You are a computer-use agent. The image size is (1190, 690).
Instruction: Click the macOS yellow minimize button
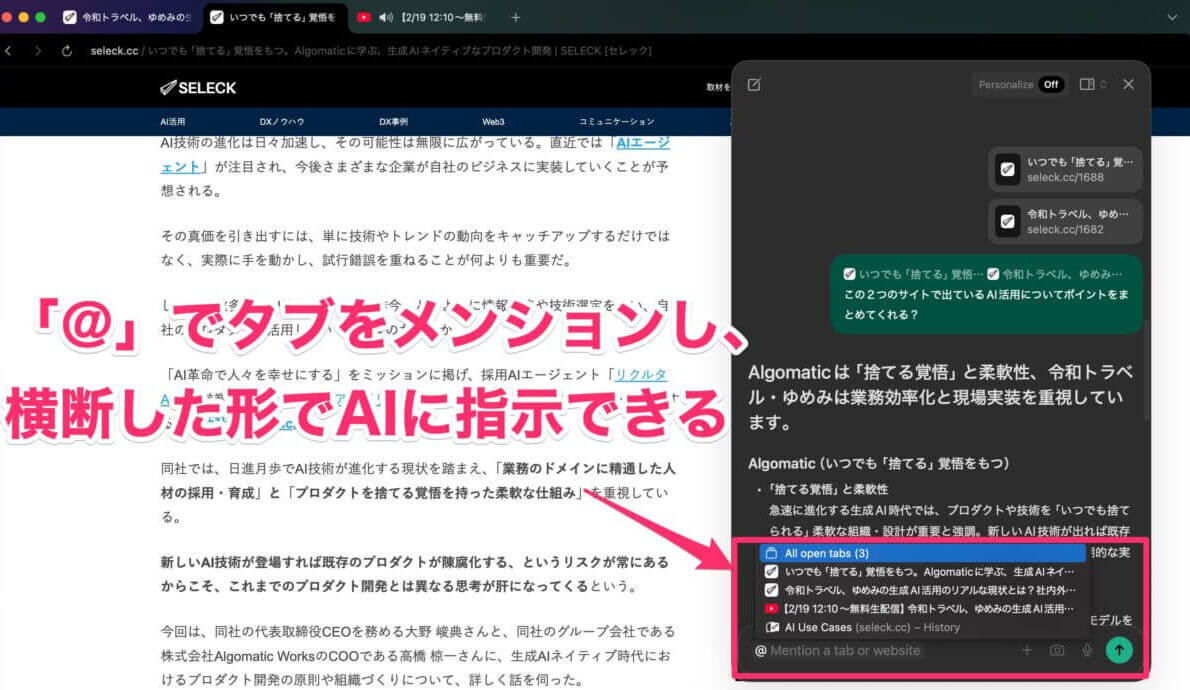click(24, 17)
